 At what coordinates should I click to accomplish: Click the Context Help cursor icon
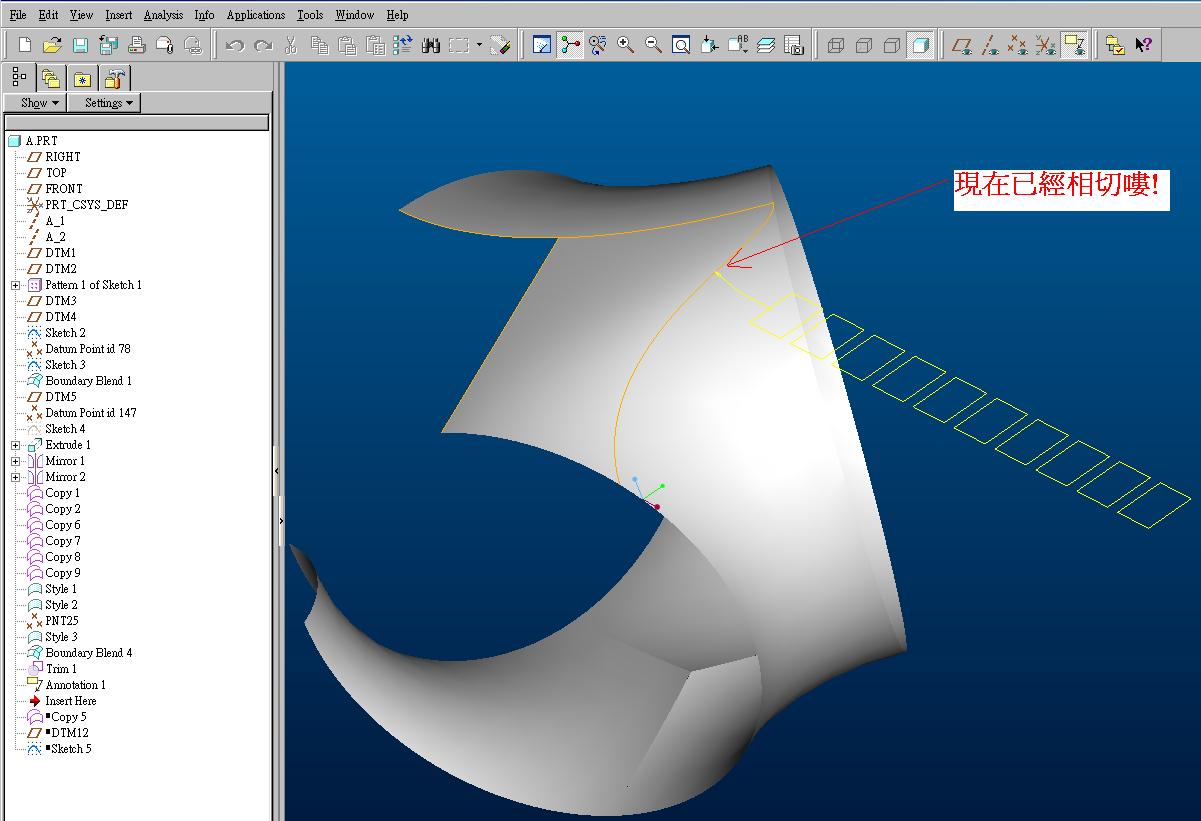[1144, 45]
